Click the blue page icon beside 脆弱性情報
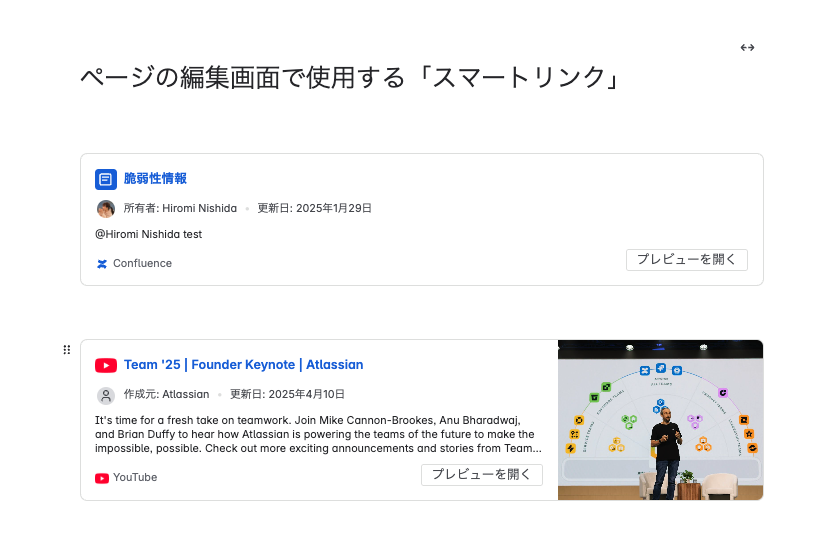Screen dimensions: 825x545 tap(106, 179)
